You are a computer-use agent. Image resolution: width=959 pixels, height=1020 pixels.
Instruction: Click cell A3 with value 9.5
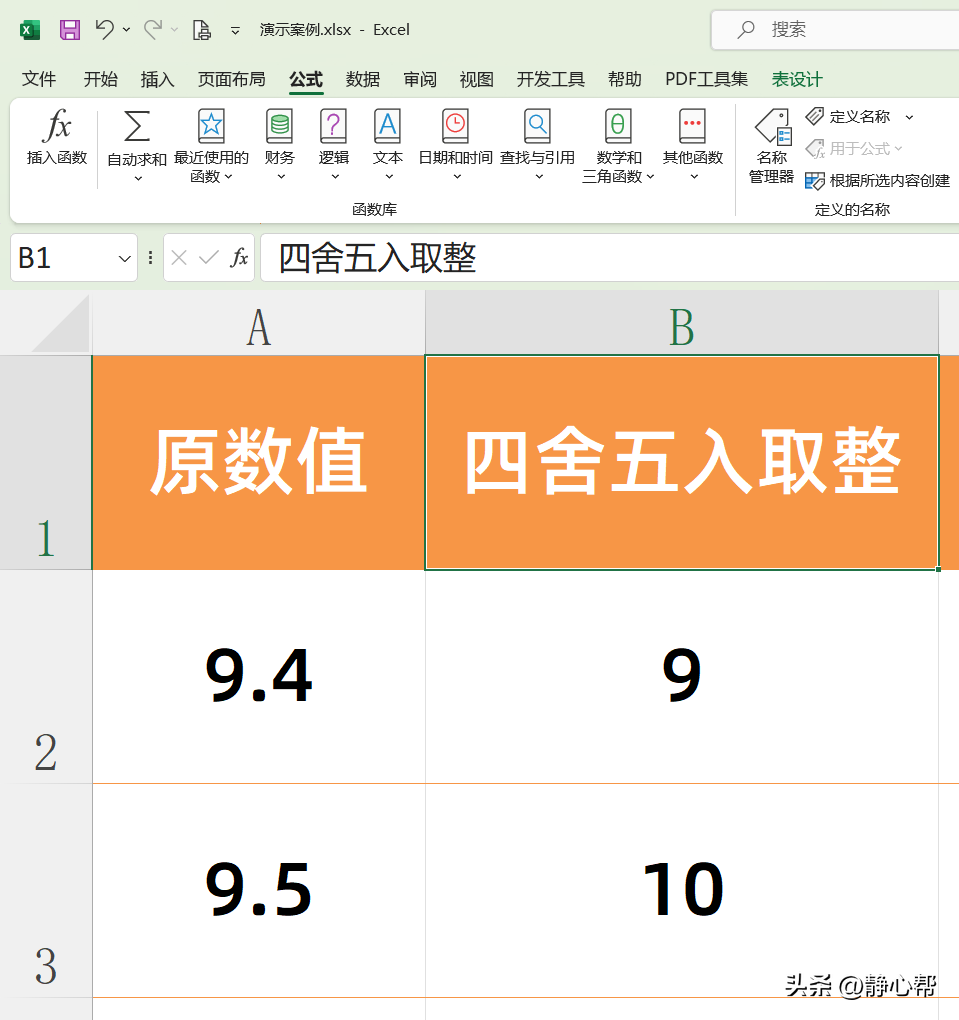pyautogui.click(x=259, y=891)
